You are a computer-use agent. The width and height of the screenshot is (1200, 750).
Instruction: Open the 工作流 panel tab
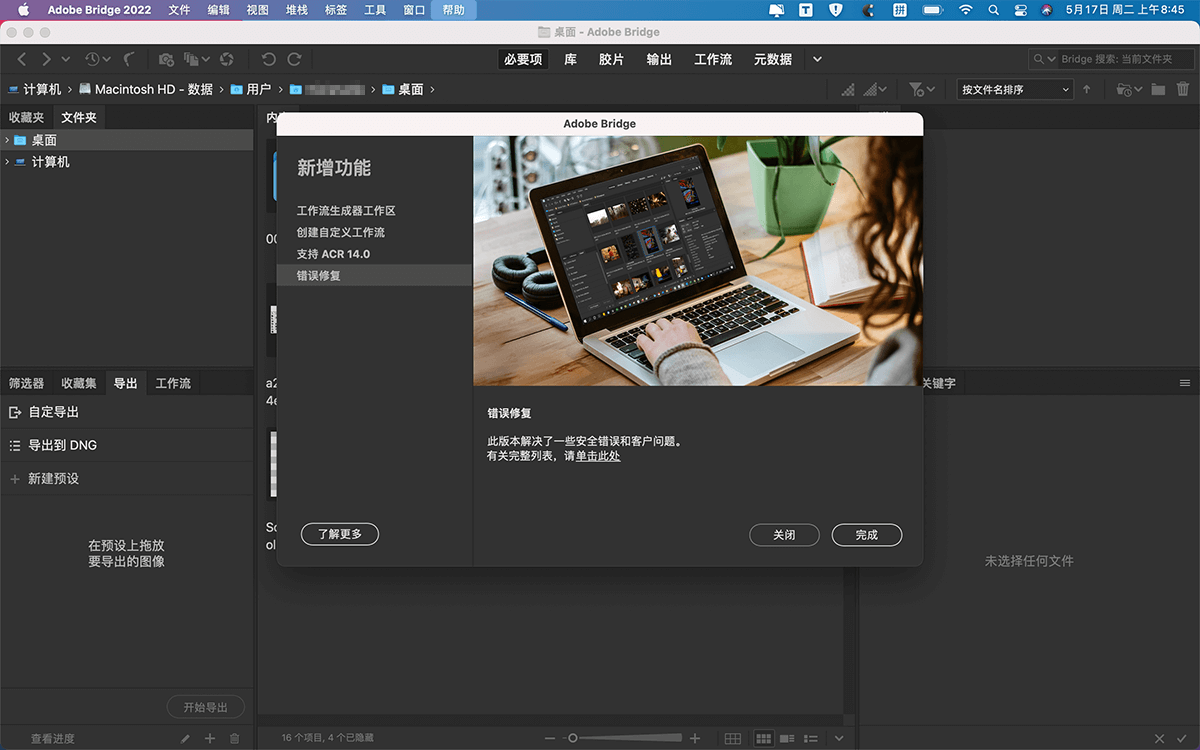[173, 383]
